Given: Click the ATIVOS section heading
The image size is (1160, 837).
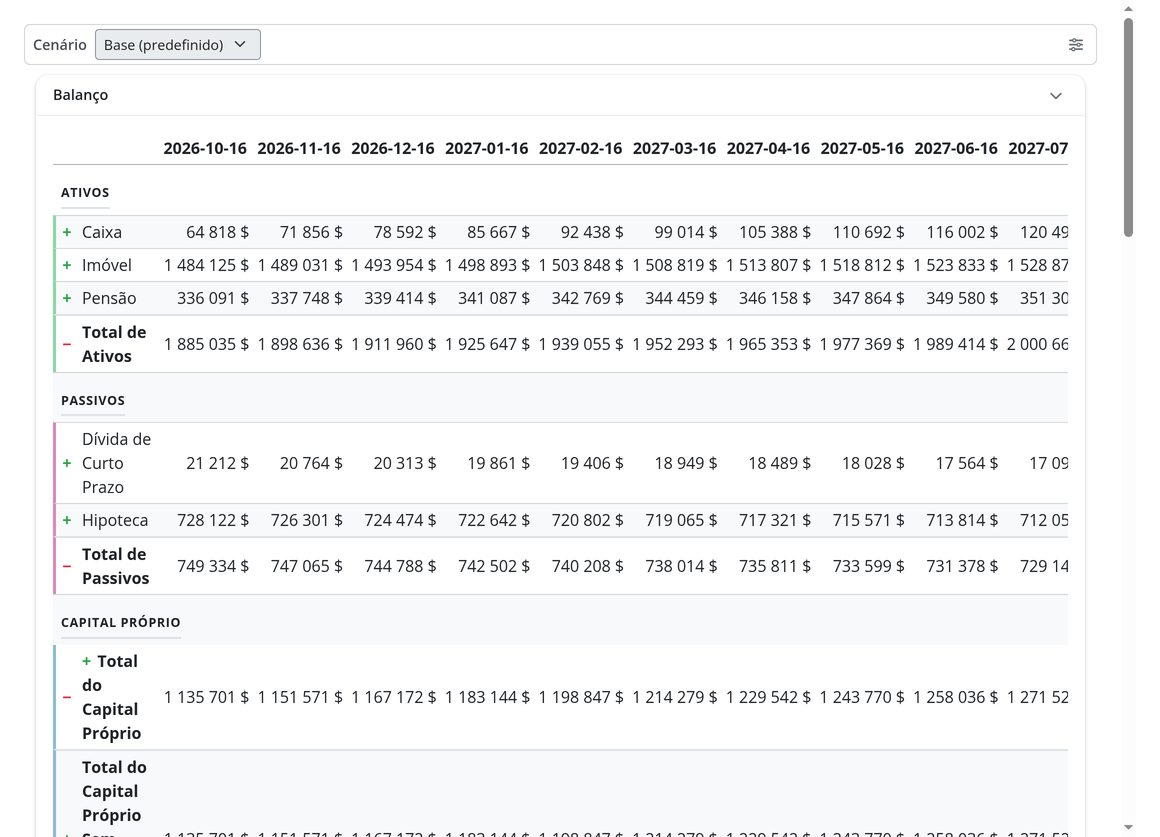Looking at the screenshot, I should 85,192.
